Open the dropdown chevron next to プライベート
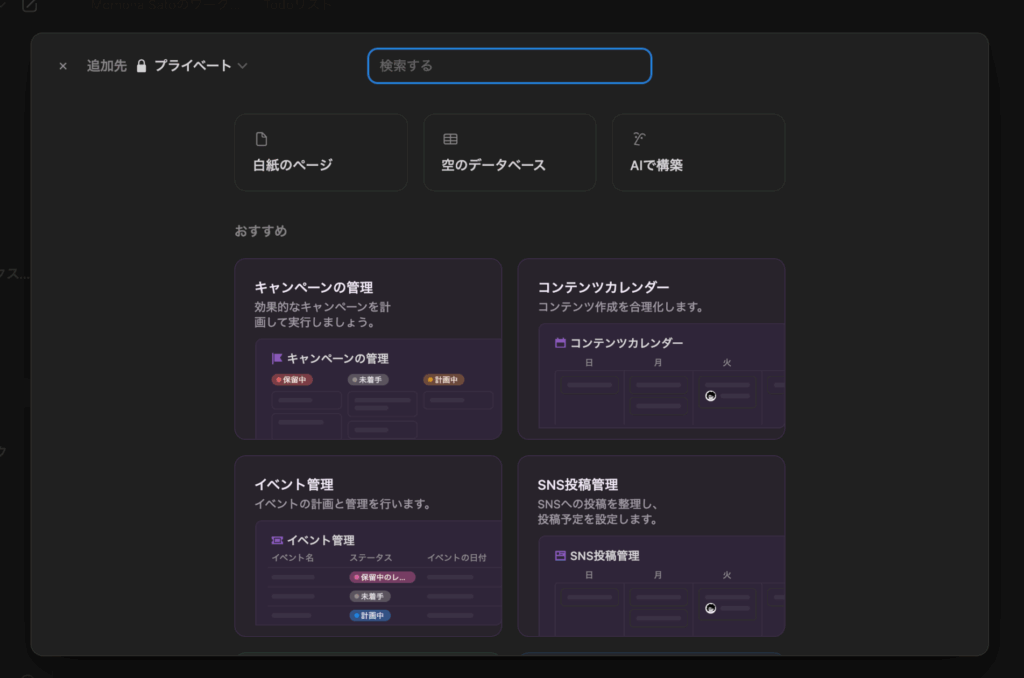 [242, 66]
